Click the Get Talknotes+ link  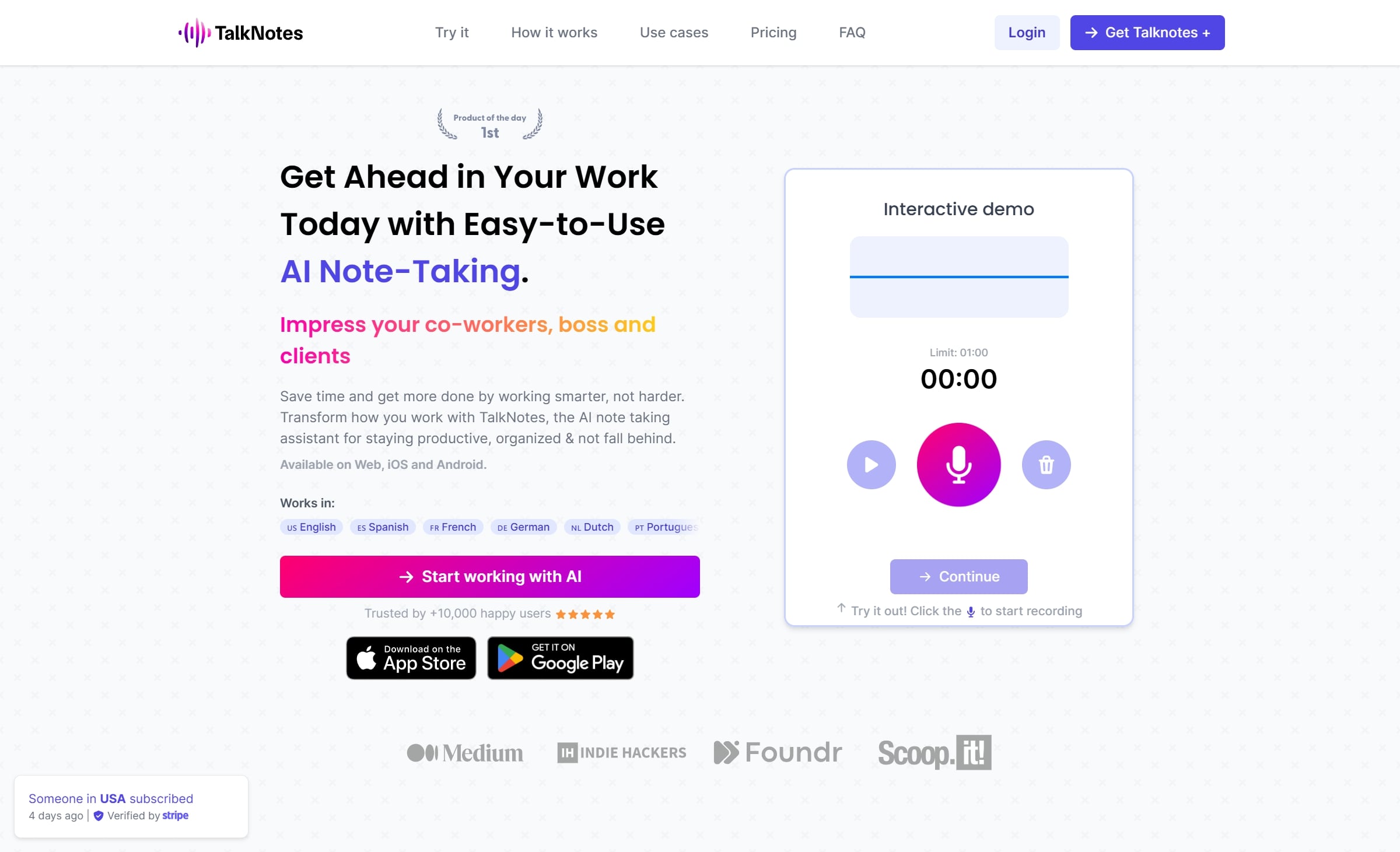click(x=1147, y=32)
